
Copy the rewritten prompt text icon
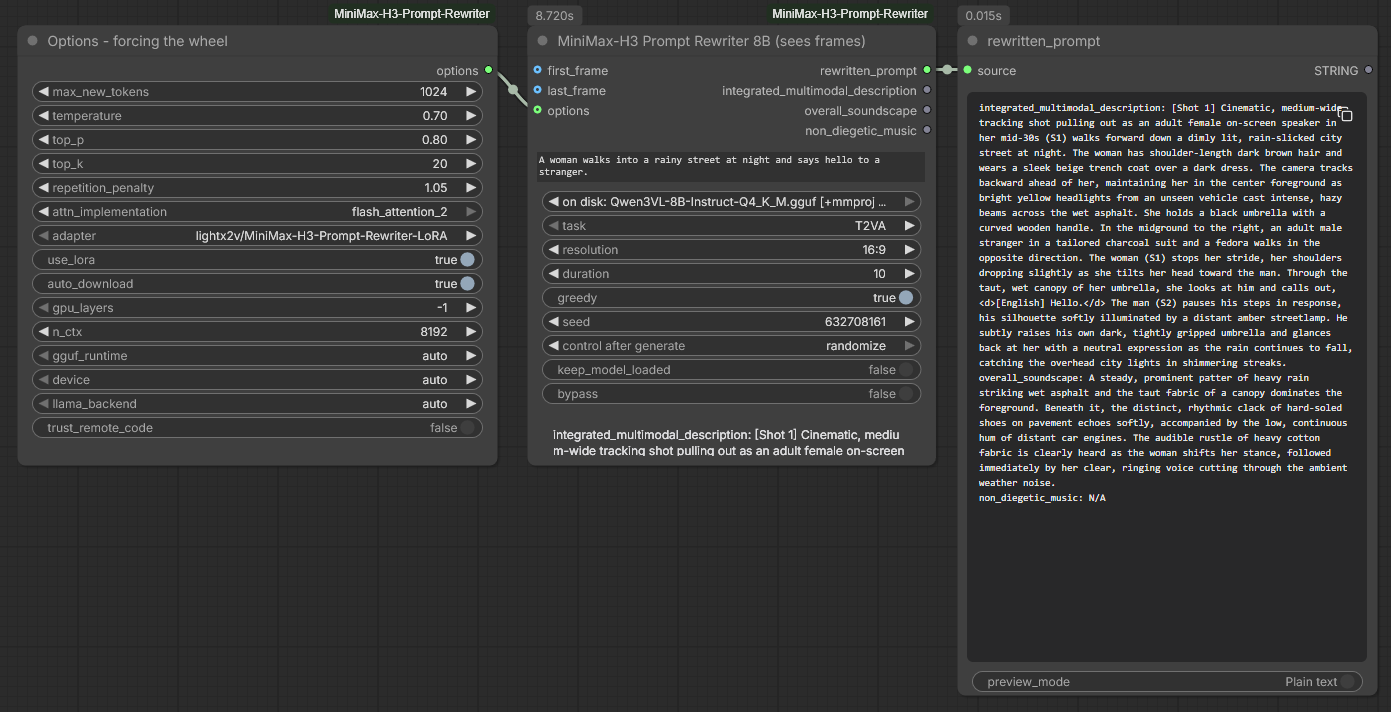pyautogui.click(x=1345, y=115)
